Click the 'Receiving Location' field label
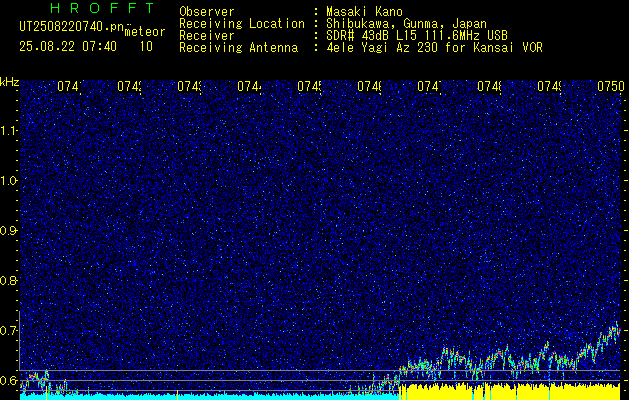This screenshot has width=629, height=400. [x=242, y=24]
